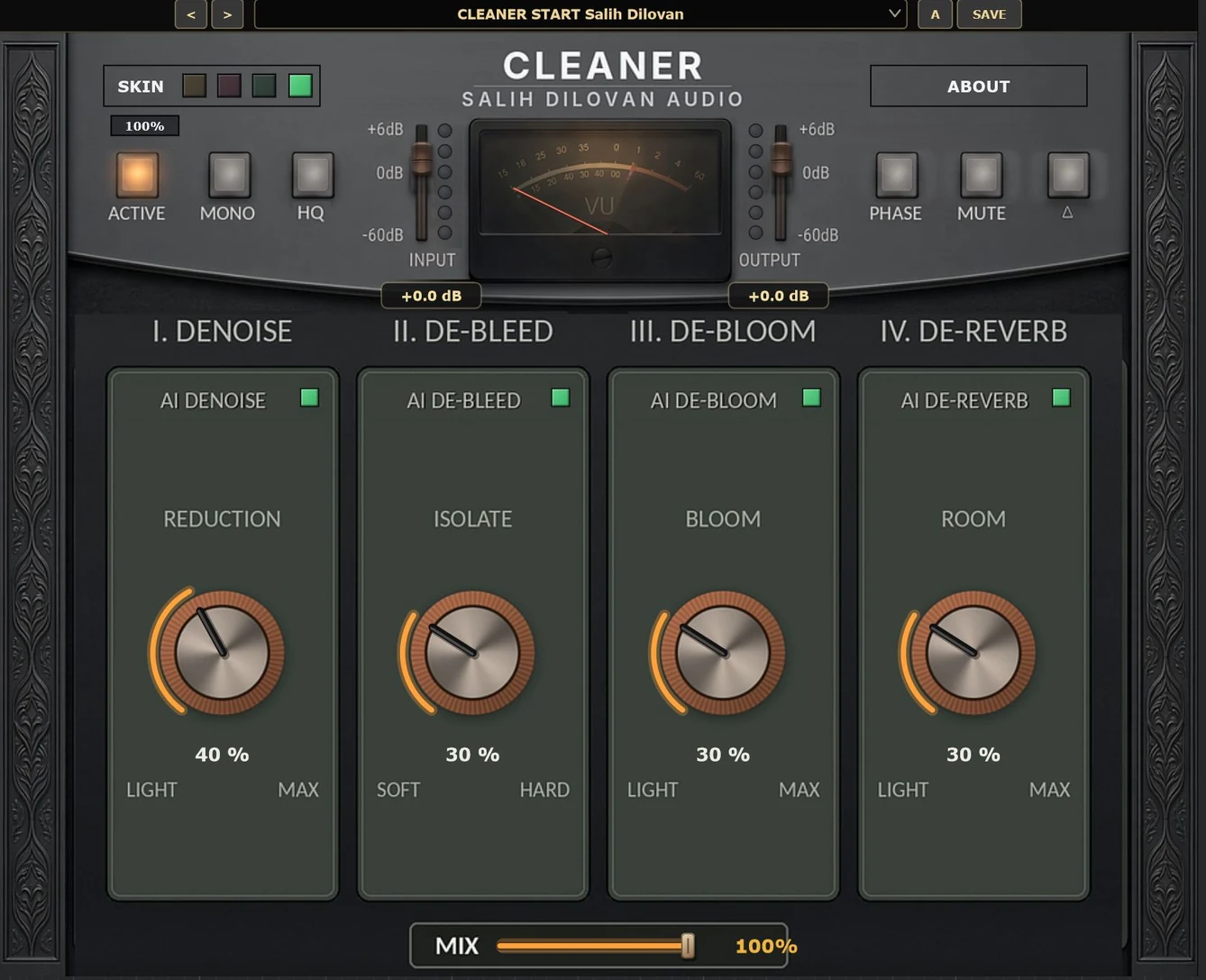Toggle the ACTIVE button off
1206x980 pixels.
(137, 174)
